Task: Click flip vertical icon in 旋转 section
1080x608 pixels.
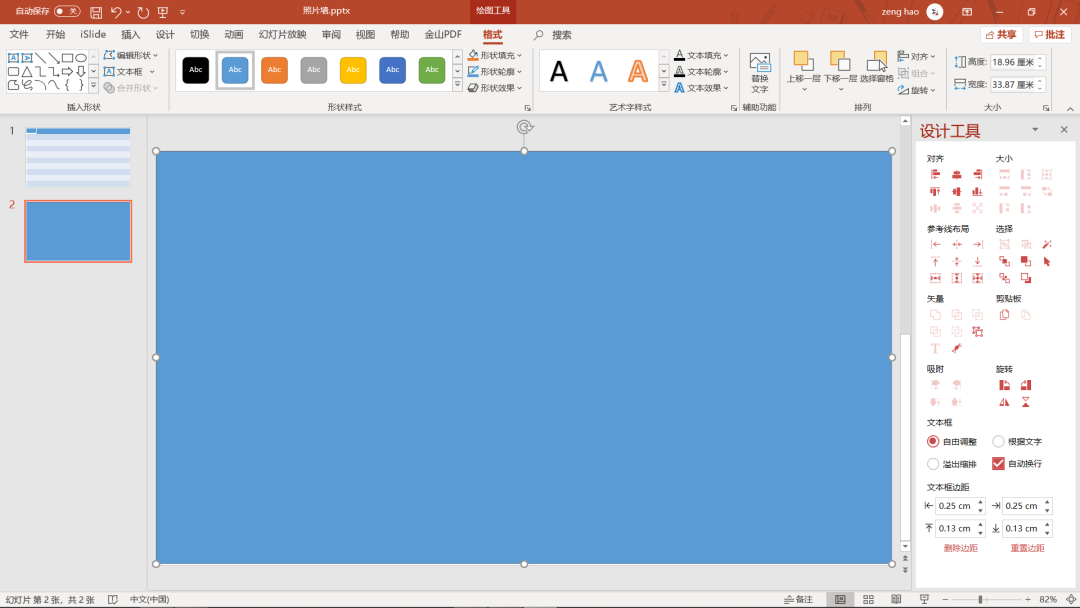Action: 1026,402
